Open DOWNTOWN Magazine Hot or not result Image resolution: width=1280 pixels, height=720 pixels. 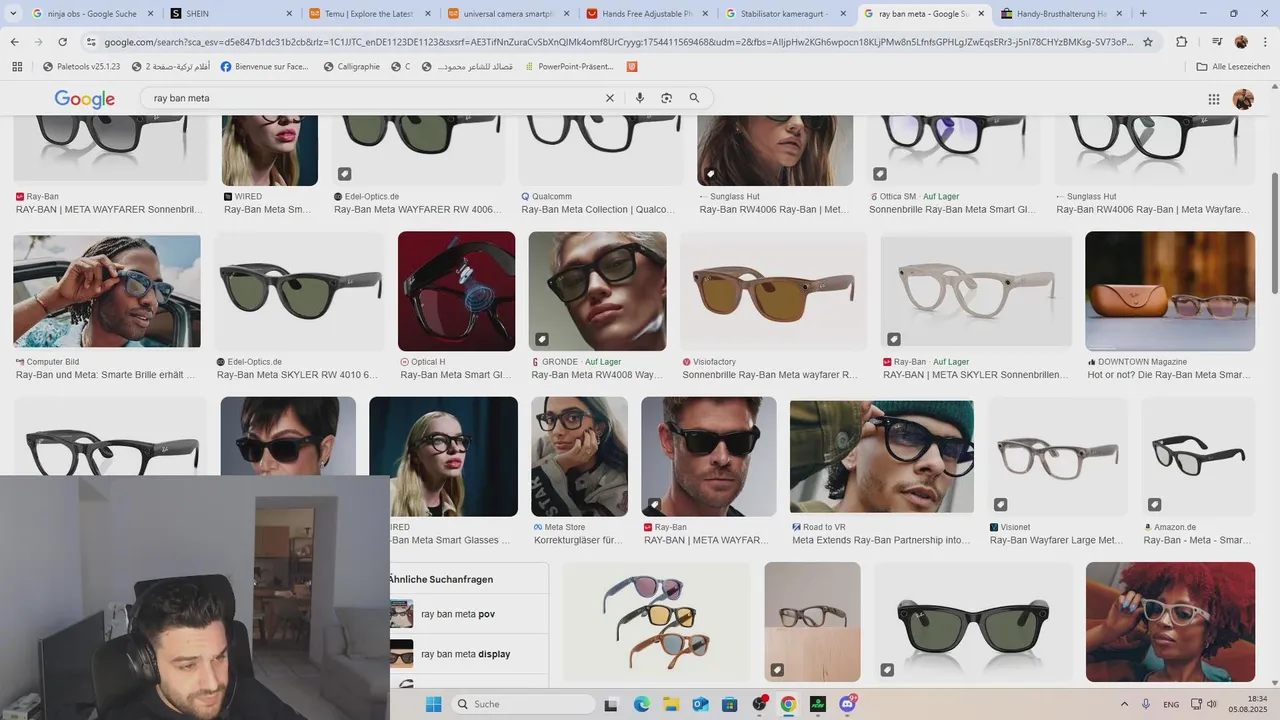pyautogui.click(x=1169, y=375)
